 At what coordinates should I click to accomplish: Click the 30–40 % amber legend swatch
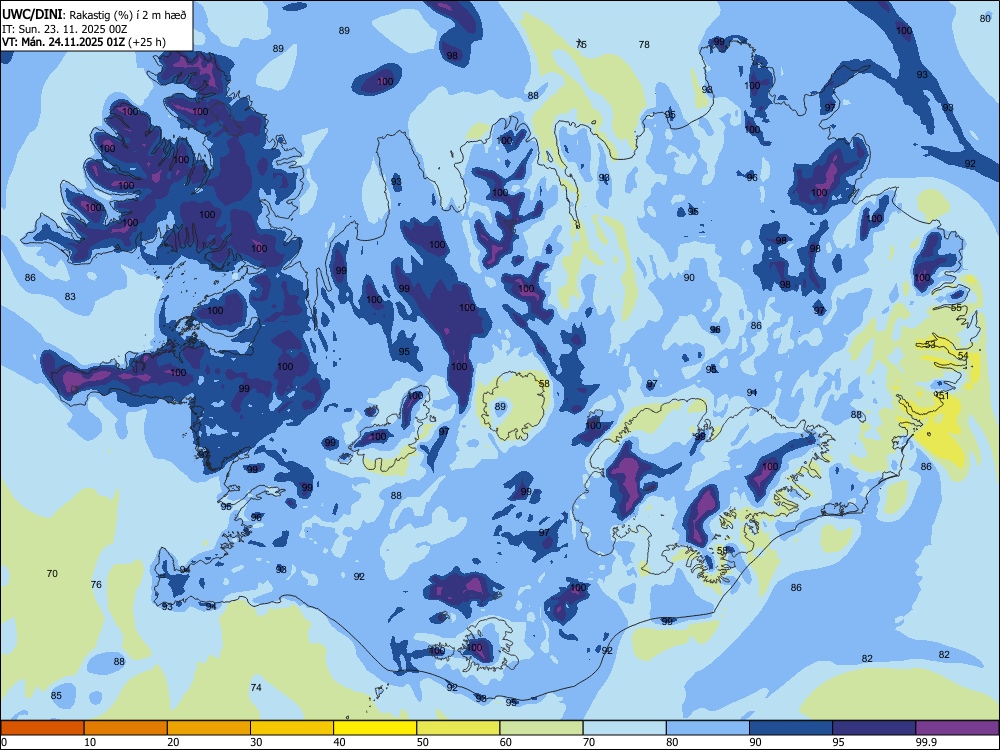coord(292,728)
